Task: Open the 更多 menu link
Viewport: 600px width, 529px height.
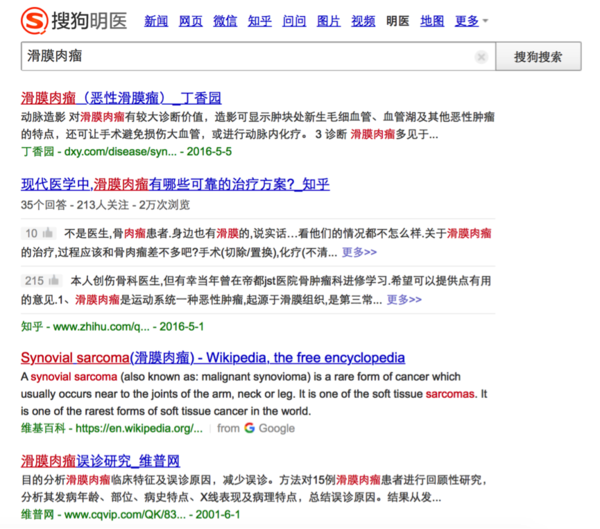Action: [x=466, y=21]
